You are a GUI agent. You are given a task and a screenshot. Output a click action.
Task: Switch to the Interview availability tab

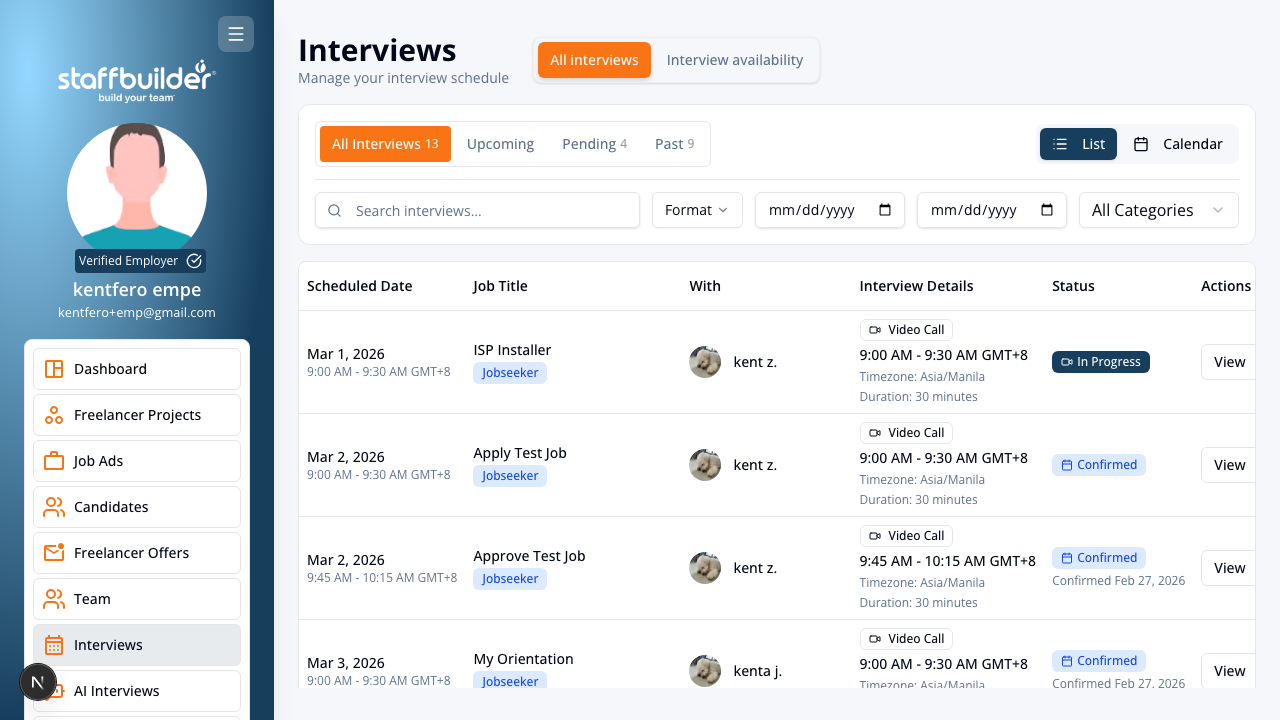tap(735, 60)
